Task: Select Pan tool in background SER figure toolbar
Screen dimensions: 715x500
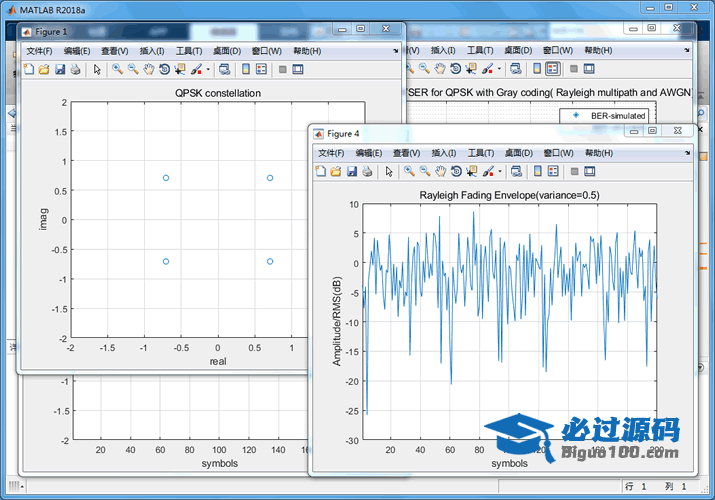Action: coord(440,69)
